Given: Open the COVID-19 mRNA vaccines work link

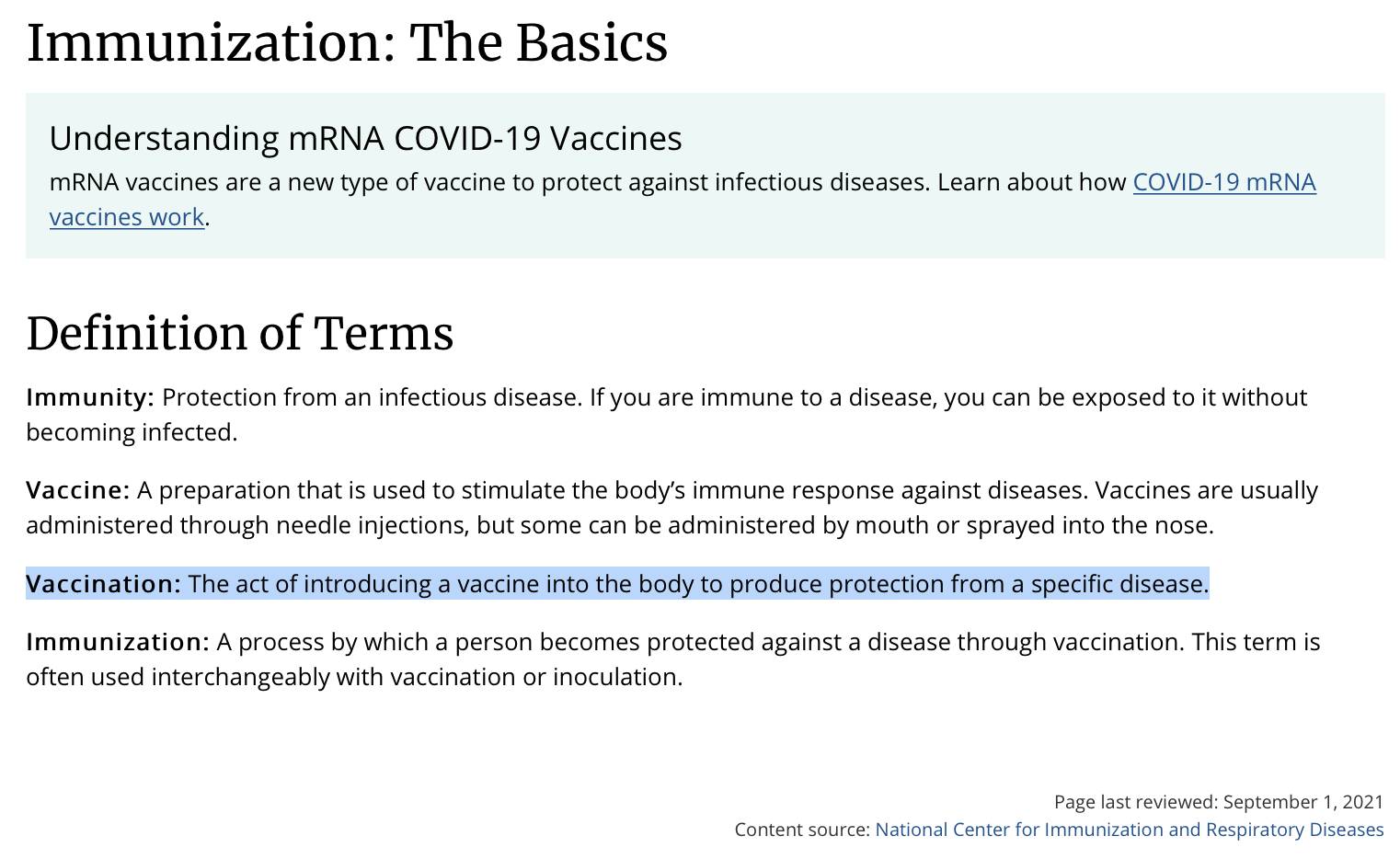Looking at the screenshot, I should pos(1223,182).
